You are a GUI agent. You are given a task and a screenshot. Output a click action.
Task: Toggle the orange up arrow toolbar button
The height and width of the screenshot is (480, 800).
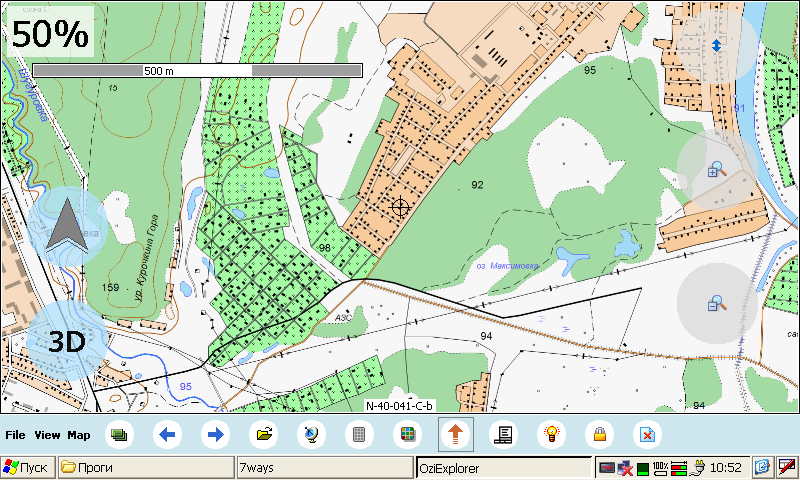(456, 435)
